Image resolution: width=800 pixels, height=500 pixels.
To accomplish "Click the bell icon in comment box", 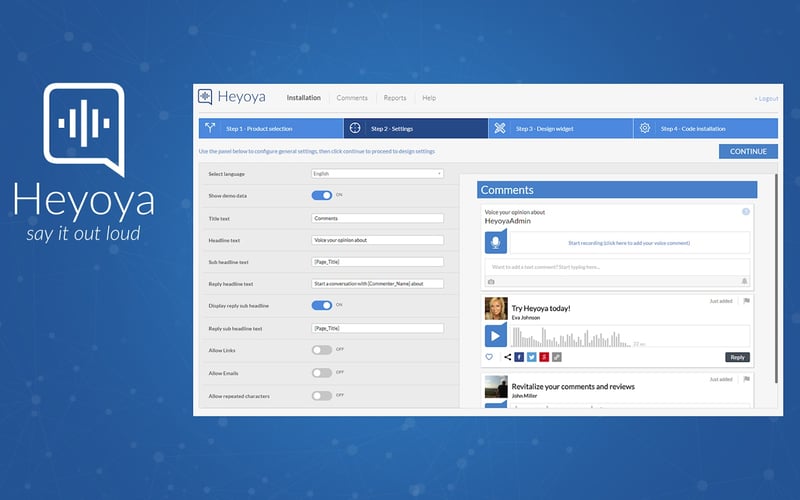I will [x=744, y=281].
